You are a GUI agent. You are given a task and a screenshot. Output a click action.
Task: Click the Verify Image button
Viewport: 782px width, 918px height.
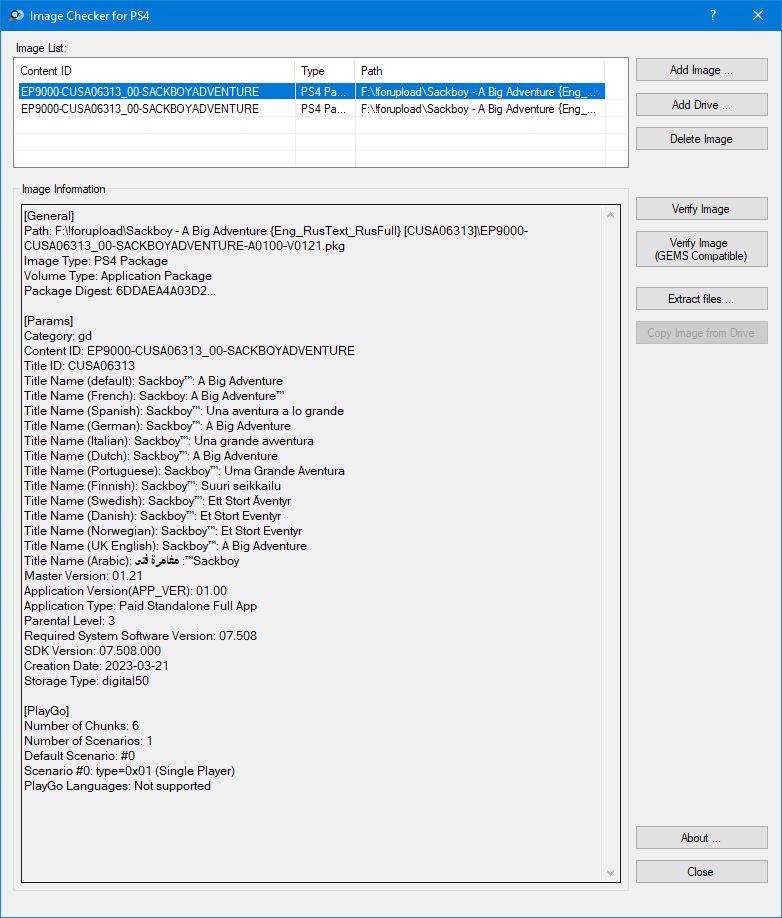click(701, 209)
